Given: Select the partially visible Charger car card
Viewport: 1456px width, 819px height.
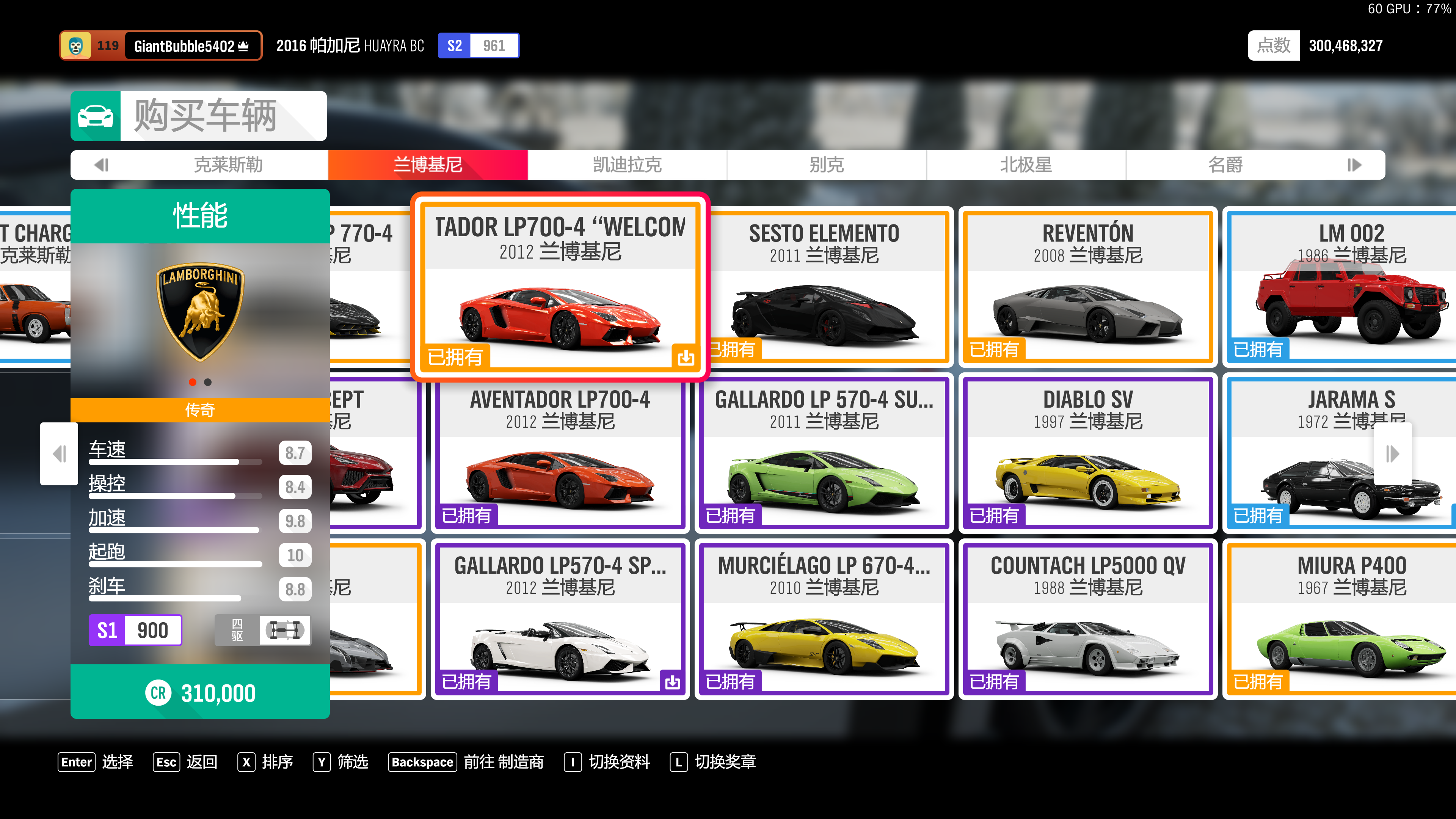Looking at the screenshot, I should pos(35,287).
